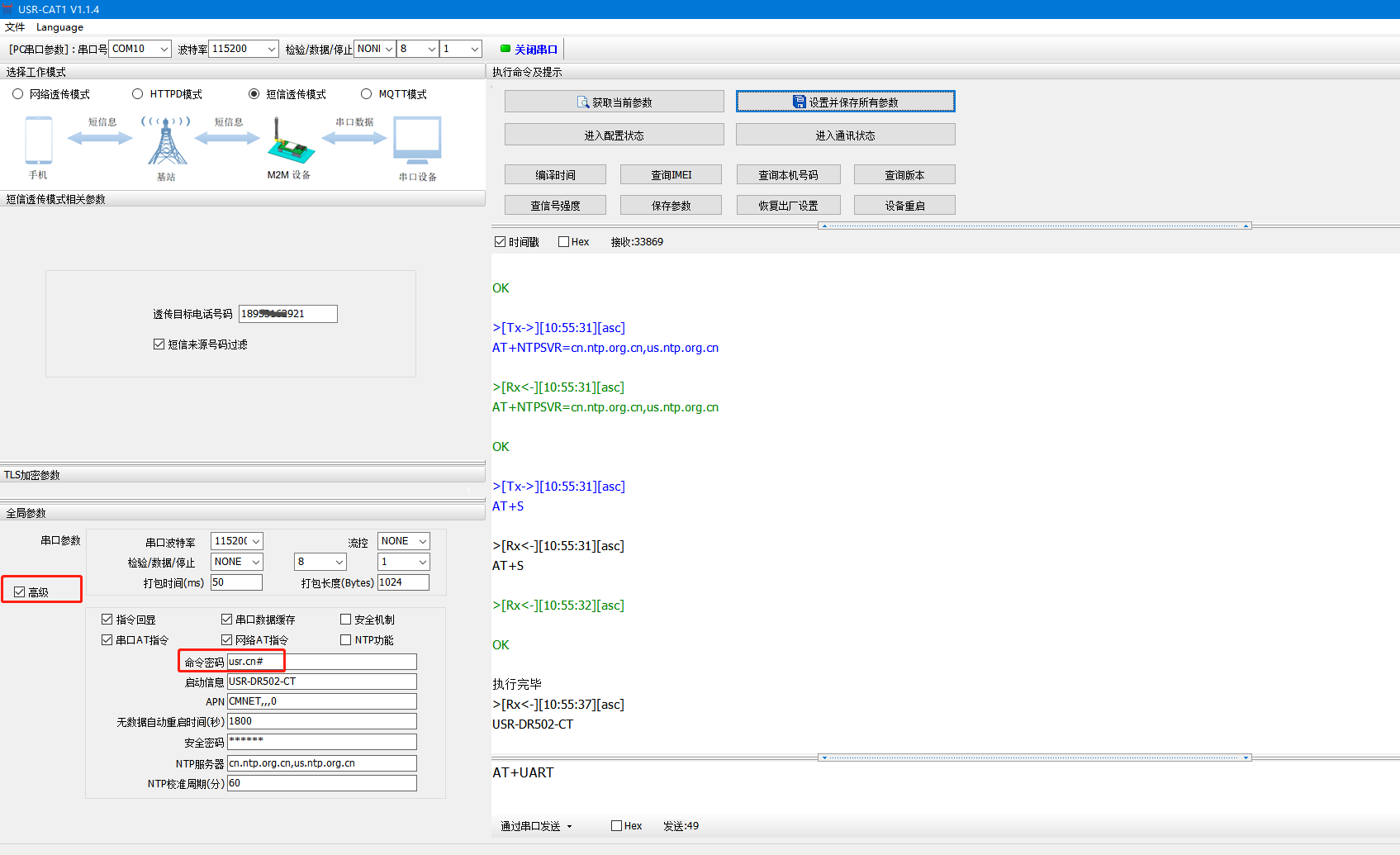Click the 透传目标电话号码 input field
Screen dimensions: 1400x855
pos(287,314)
